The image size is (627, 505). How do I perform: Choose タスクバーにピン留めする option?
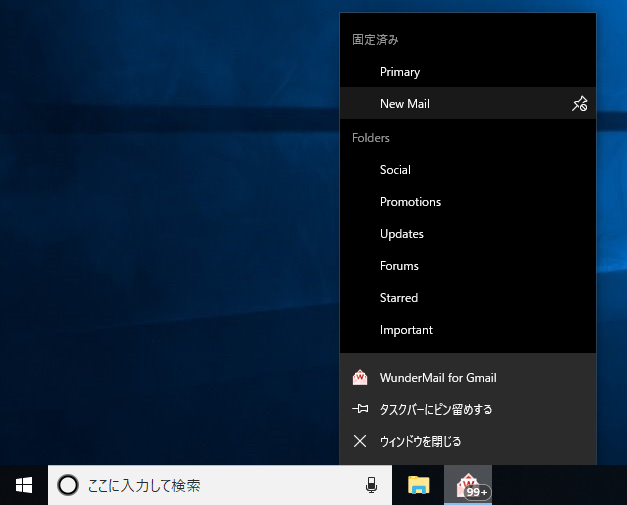pyautogui.click(x=468, y=409)
